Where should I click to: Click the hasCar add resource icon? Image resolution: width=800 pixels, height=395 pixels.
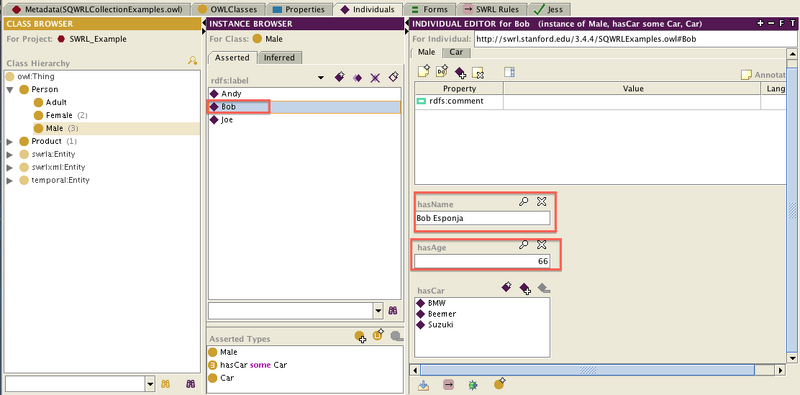(x=525, y=289)
